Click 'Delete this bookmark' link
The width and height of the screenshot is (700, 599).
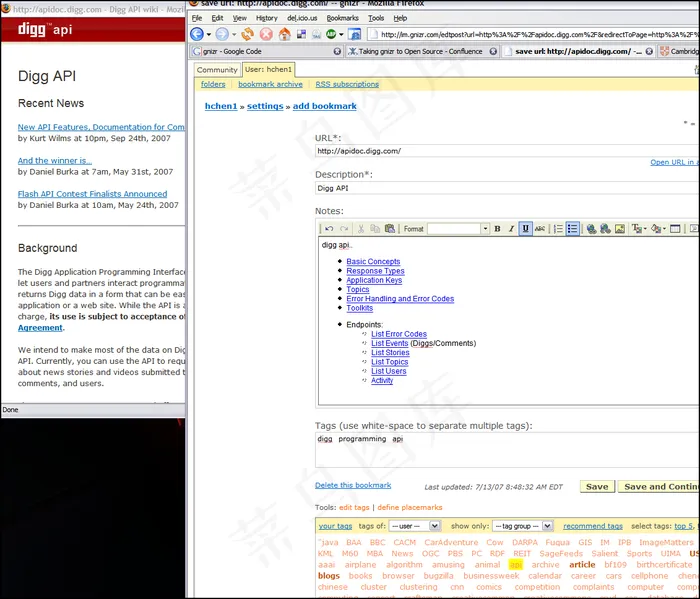[353, 485]
